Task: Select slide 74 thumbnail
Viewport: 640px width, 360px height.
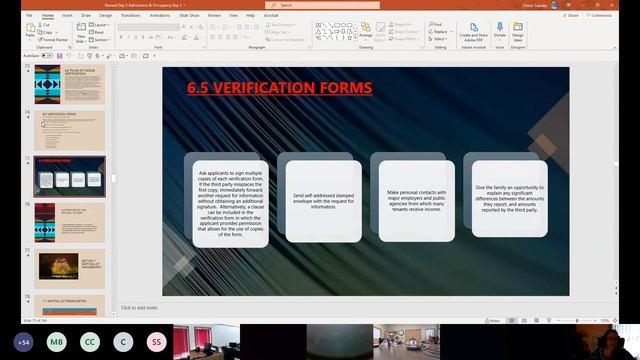Action: coord(69,130)
